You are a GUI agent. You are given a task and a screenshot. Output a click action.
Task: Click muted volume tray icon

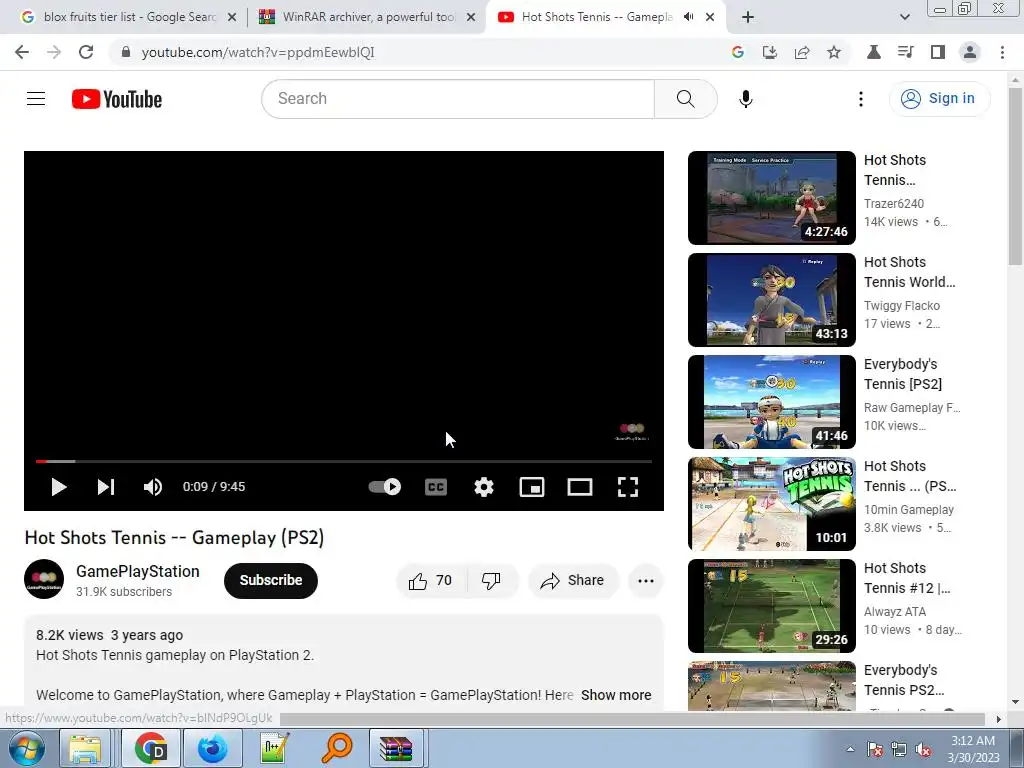point(923,750)
